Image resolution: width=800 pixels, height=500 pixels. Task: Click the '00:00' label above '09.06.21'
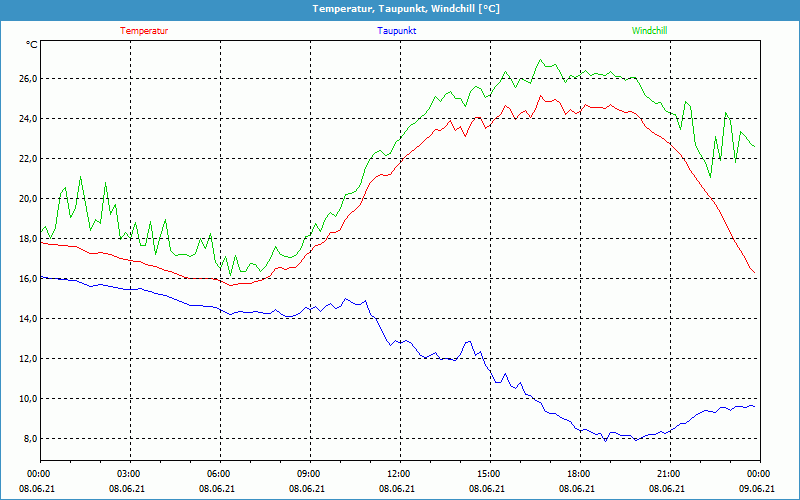[x=760, y=474]
